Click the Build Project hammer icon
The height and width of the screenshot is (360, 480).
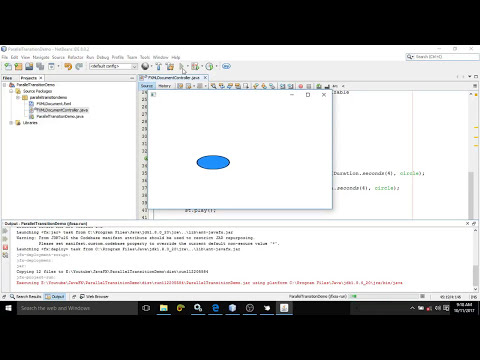tap(159, 66)
